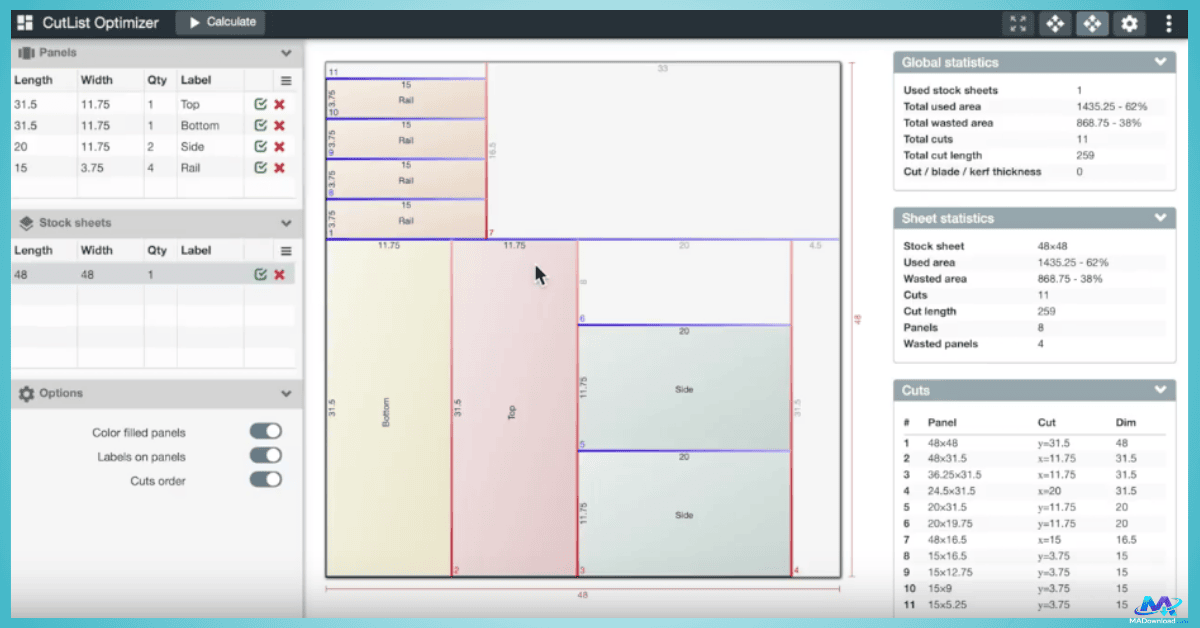Open the three-dot overflow menu
This screenshot has width=1200, height=628.
click(x=1169, y=23)
